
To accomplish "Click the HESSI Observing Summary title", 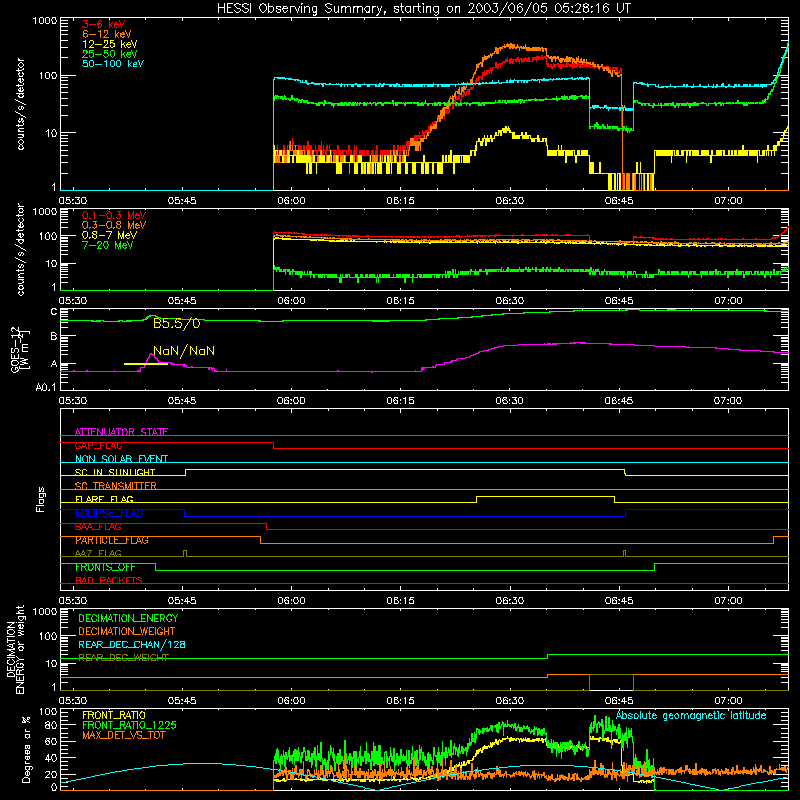I will point(424,9).
